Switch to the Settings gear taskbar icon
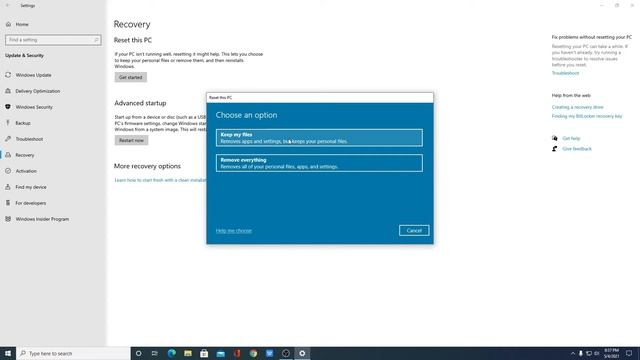The width and height of the screenshot is (640, 360). 302,353
